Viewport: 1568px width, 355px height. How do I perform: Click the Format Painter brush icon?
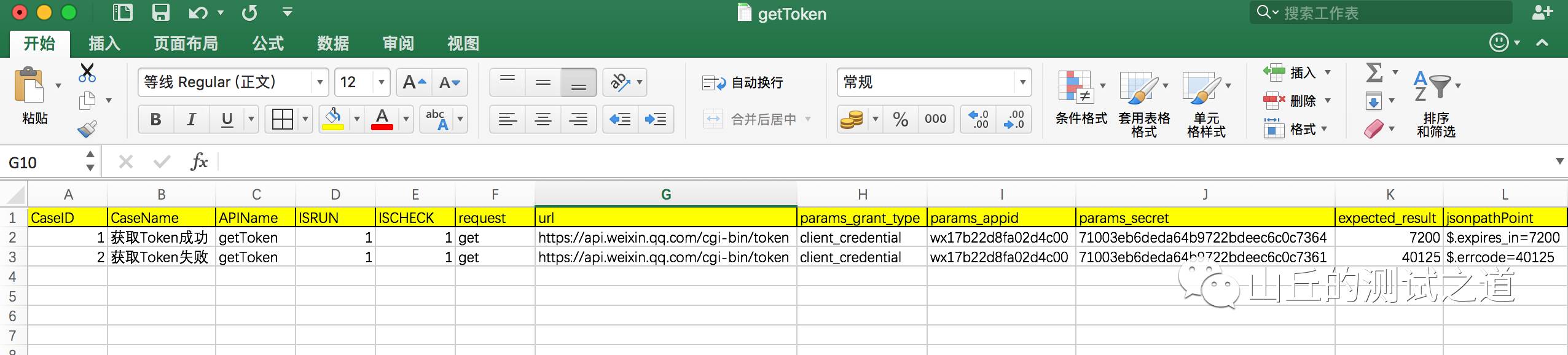87,129
